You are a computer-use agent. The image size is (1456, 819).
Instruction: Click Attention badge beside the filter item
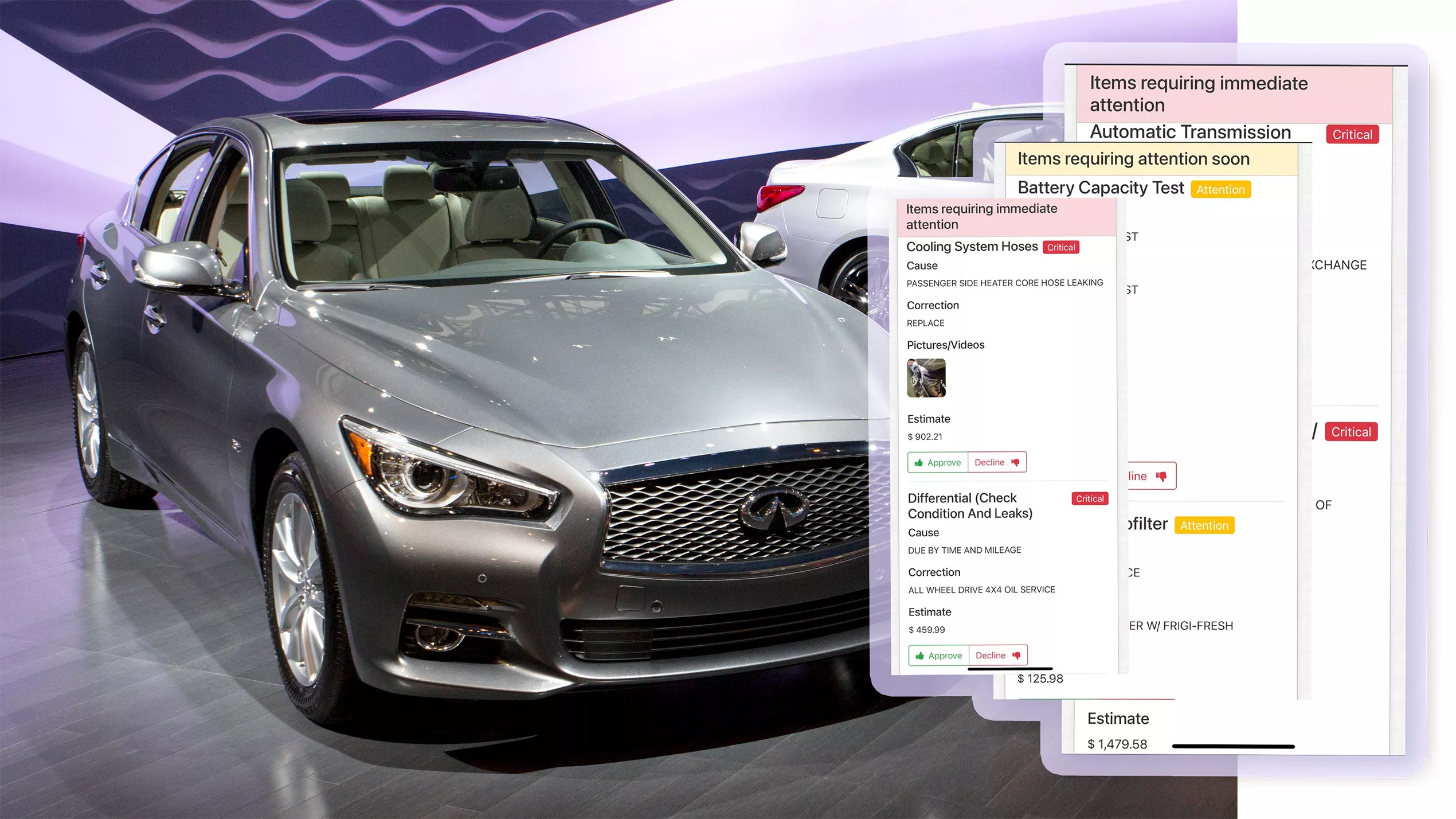pos(1204,525)
